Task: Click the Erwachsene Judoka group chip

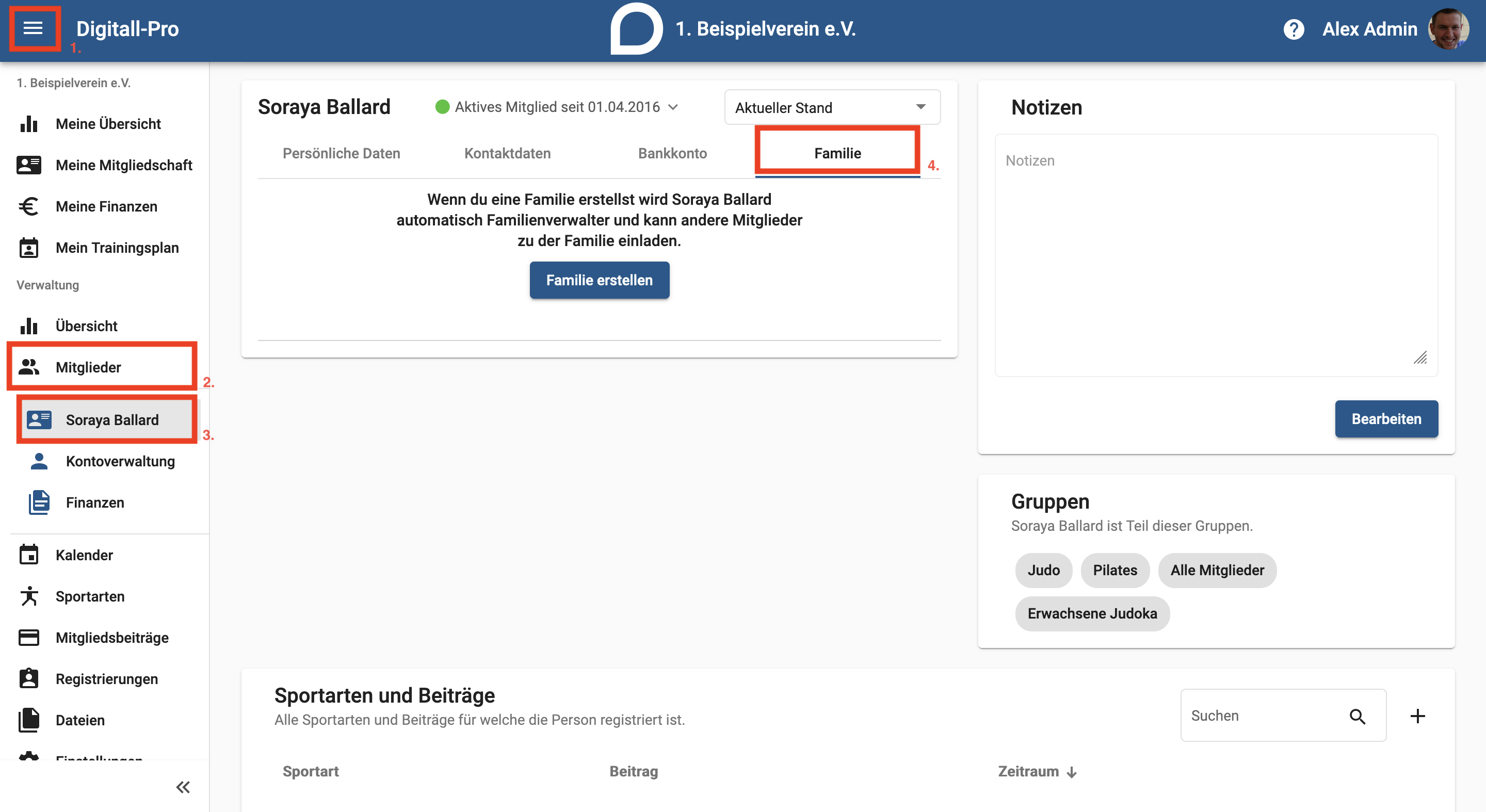Action: (x=1092, y=613)
